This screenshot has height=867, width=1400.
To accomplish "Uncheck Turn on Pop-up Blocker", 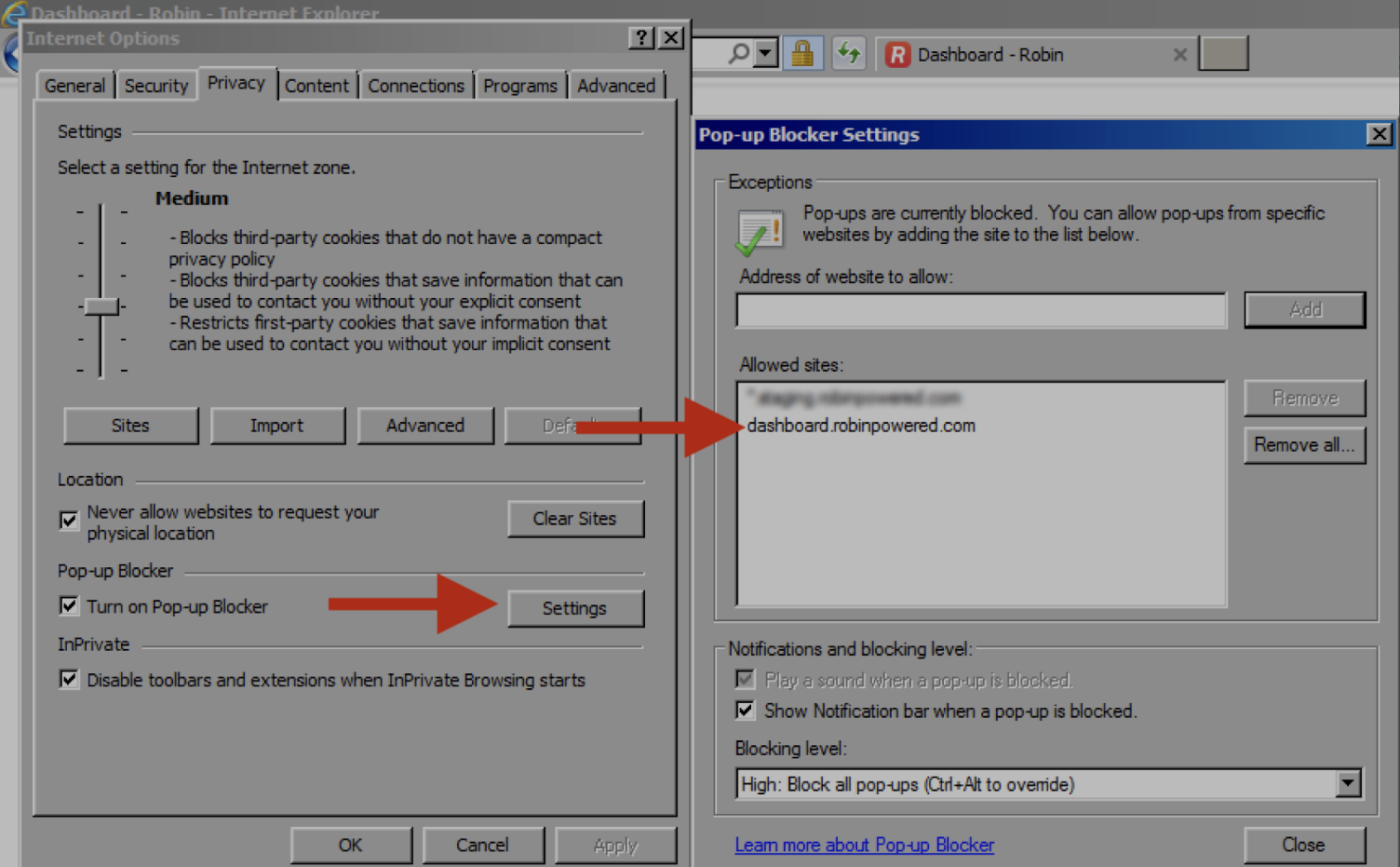I will (69, 605).
